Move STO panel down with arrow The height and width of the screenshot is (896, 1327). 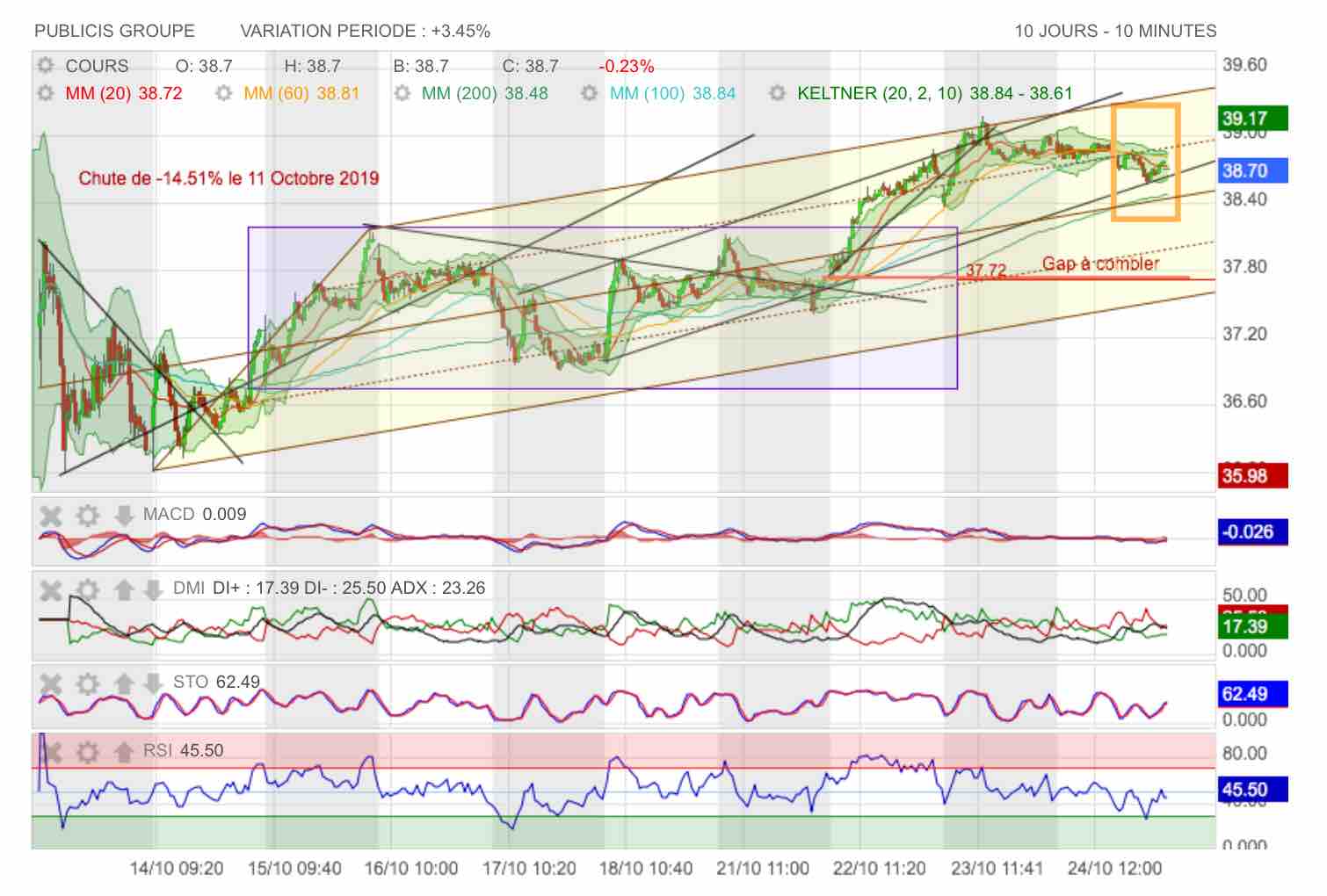point(154,683)
